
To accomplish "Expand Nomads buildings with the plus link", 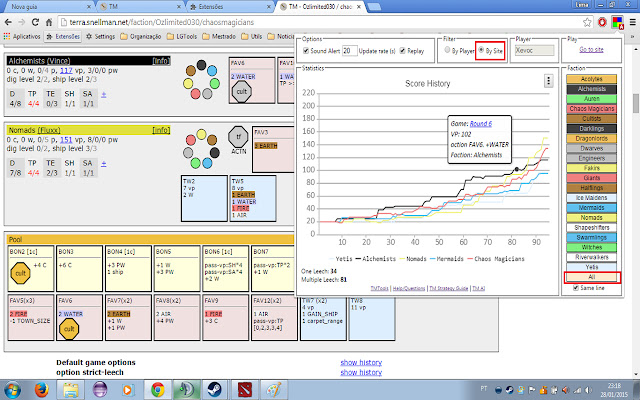I will click(104, 164).
